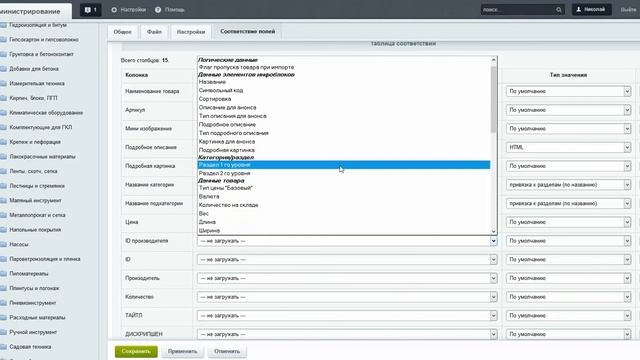Open value type dropdown for Наименование товара
640x360 pixels.
point(569,91)
